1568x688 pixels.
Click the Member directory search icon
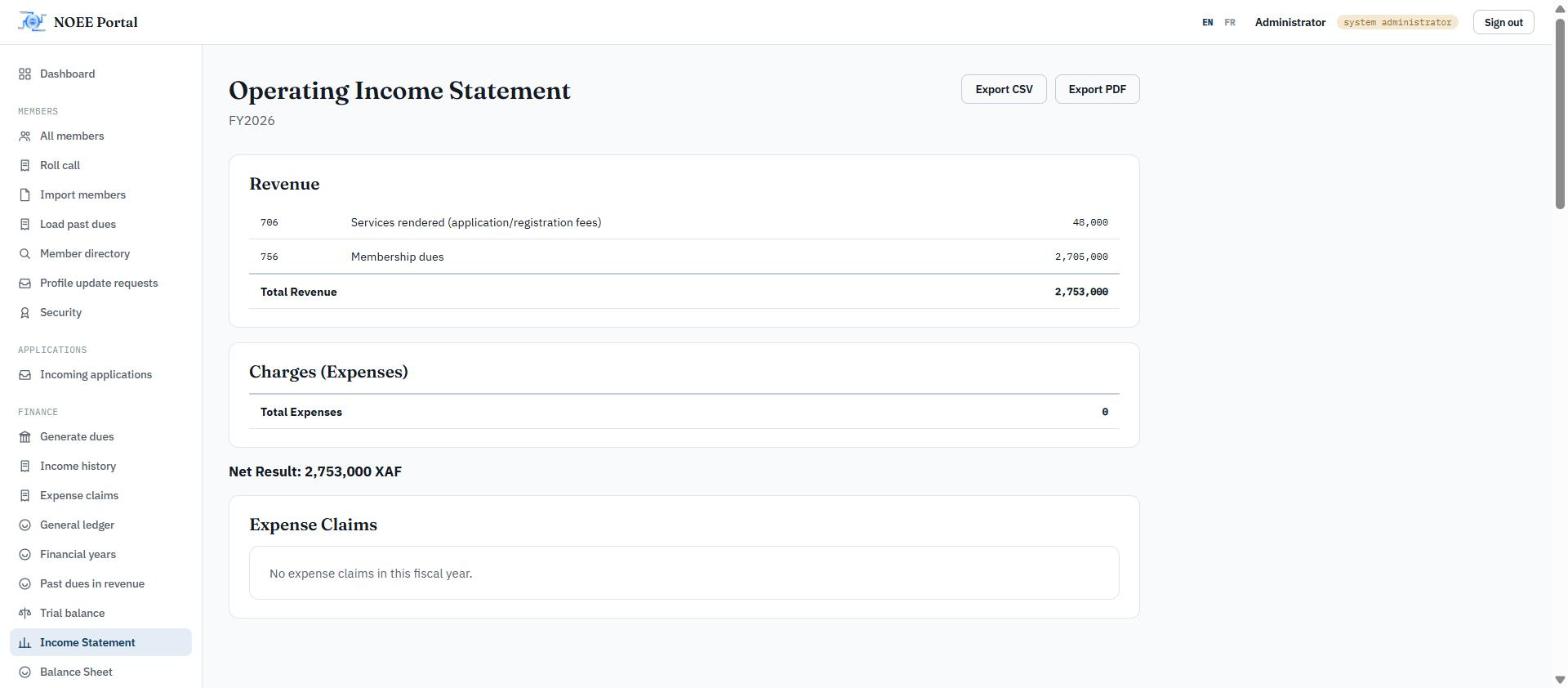click(25, 254)
